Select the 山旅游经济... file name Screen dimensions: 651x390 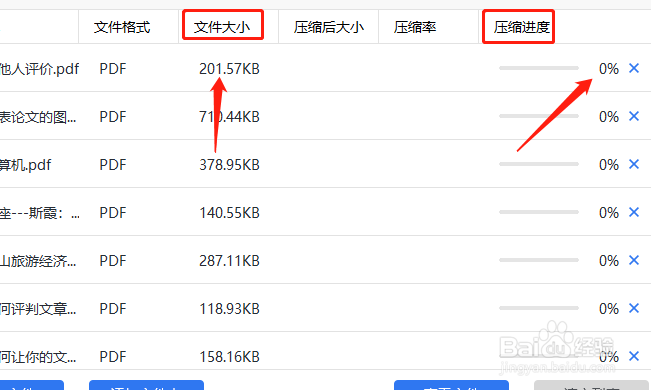click(38, 261)
